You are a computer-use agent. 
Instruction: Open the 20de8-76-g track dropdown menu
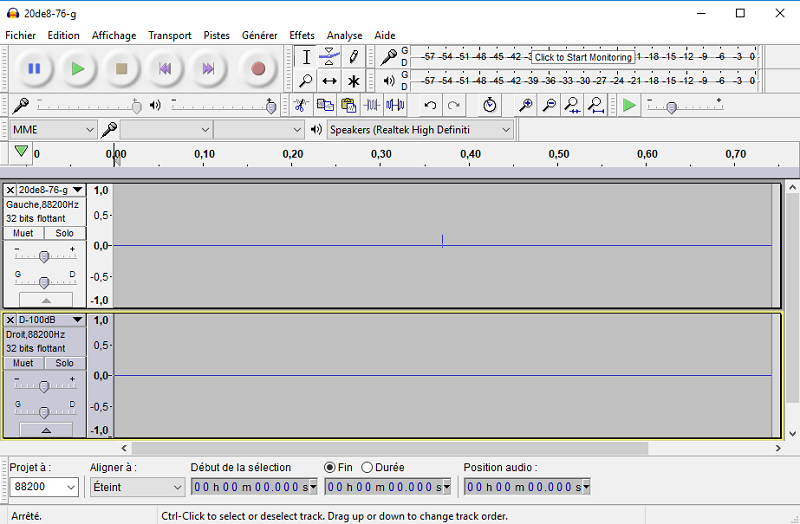(x=78, y=190)
